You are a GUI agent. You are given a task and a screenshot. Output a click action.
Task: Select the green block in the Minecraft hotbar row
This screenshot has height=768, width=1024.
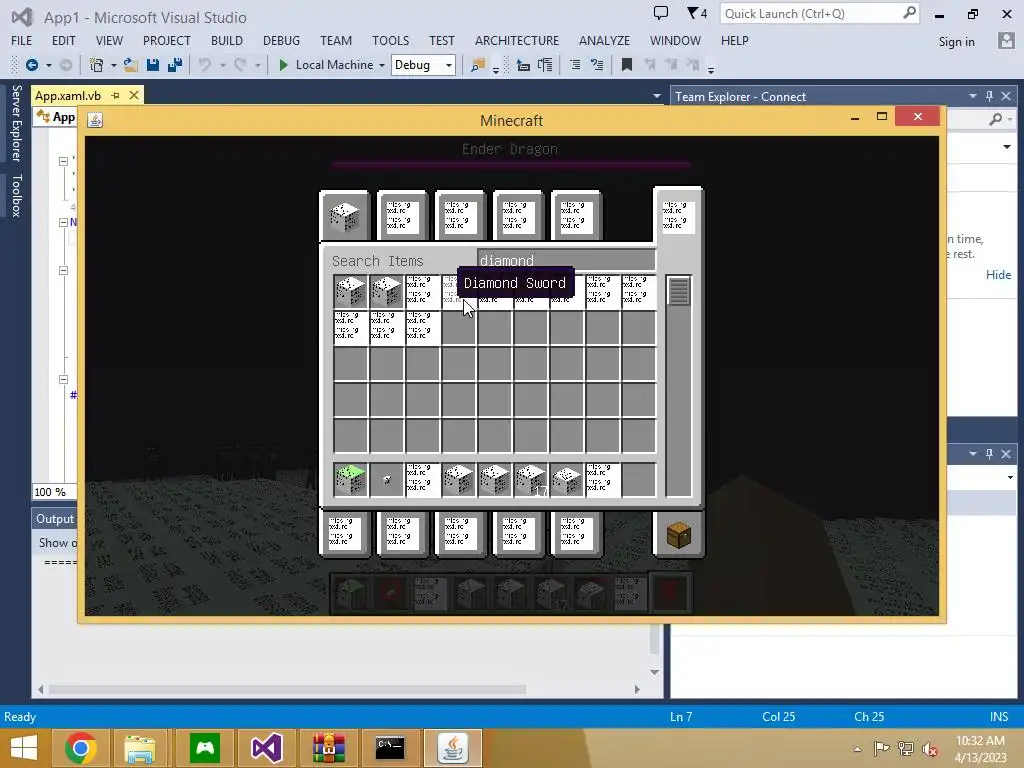tap(351, 480)
